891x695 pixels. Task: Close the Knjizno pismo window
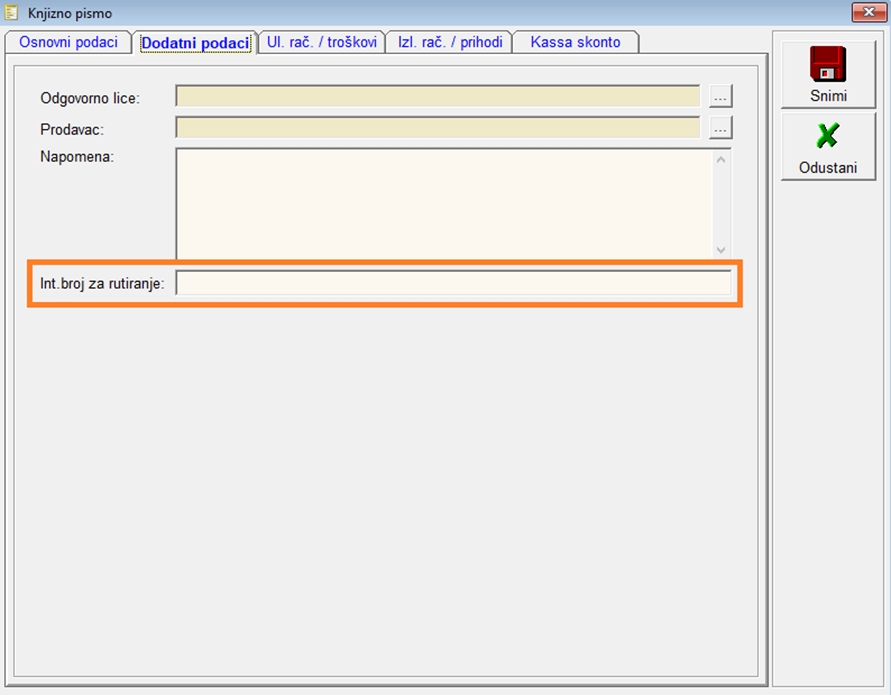click(x=865, y=13)
